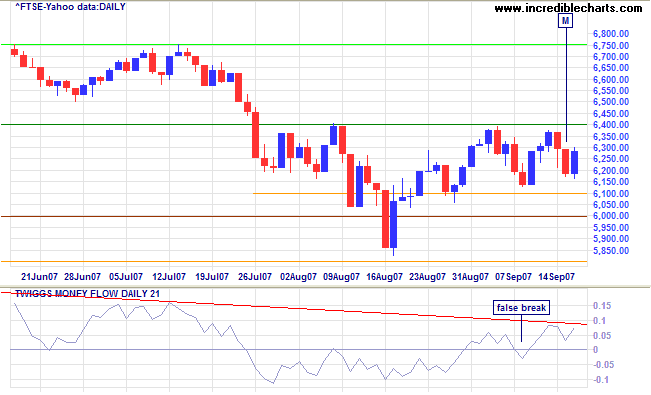Click the 'false break' annotation label
This screenshot has height=395, width=651.
[521, 308]
